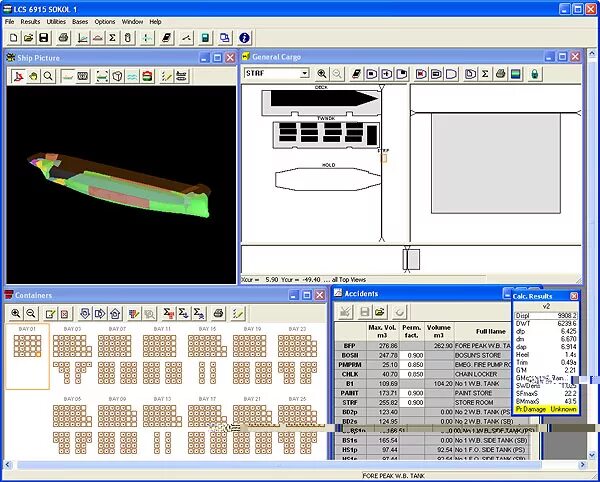Viewport: 600px width, 482px height.
Task: Open the stability curve graph icon in the main toolbar
Action: (x=83, y=38)
